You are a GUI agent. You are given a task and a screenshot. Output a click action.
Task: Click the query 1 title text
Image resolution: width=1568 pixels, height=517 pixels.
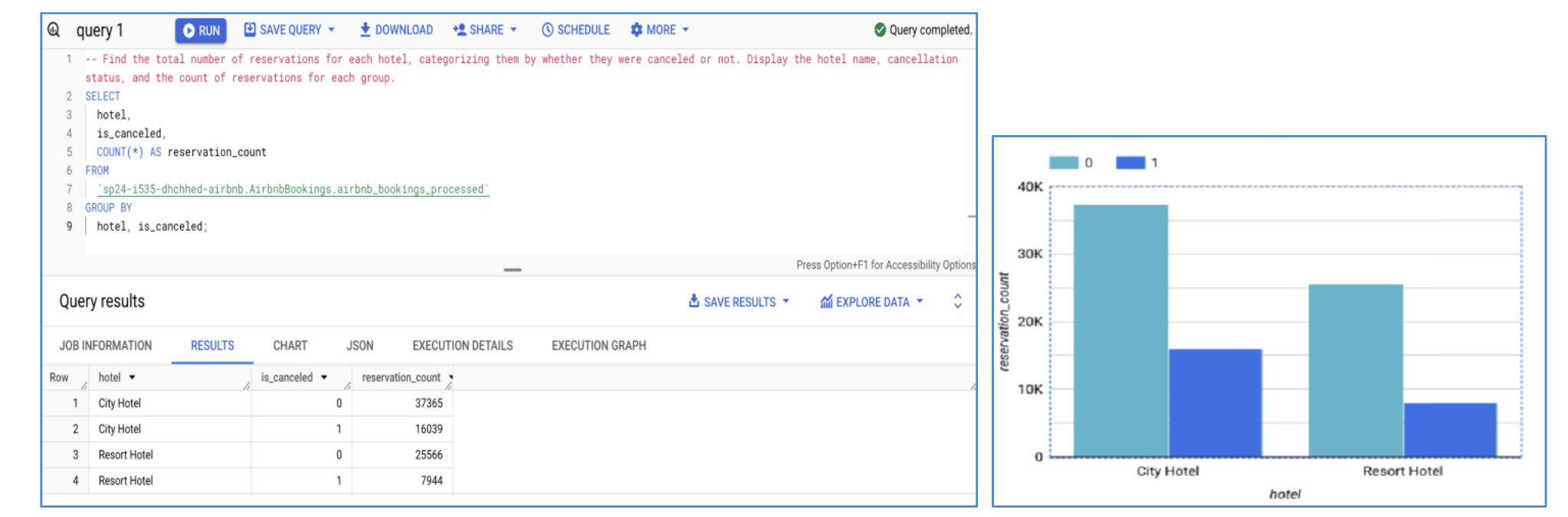pos(100,31)
